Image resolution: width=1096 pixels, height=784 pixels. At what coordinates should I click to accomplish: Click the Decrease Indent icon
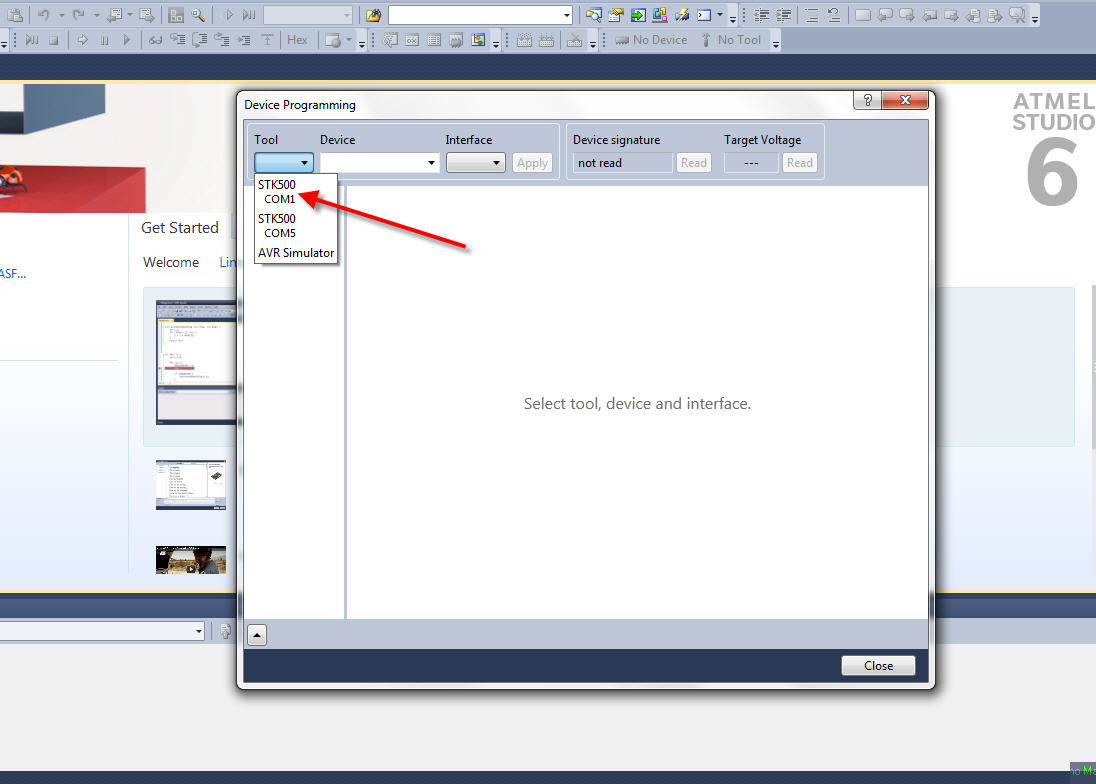[761, 15]
